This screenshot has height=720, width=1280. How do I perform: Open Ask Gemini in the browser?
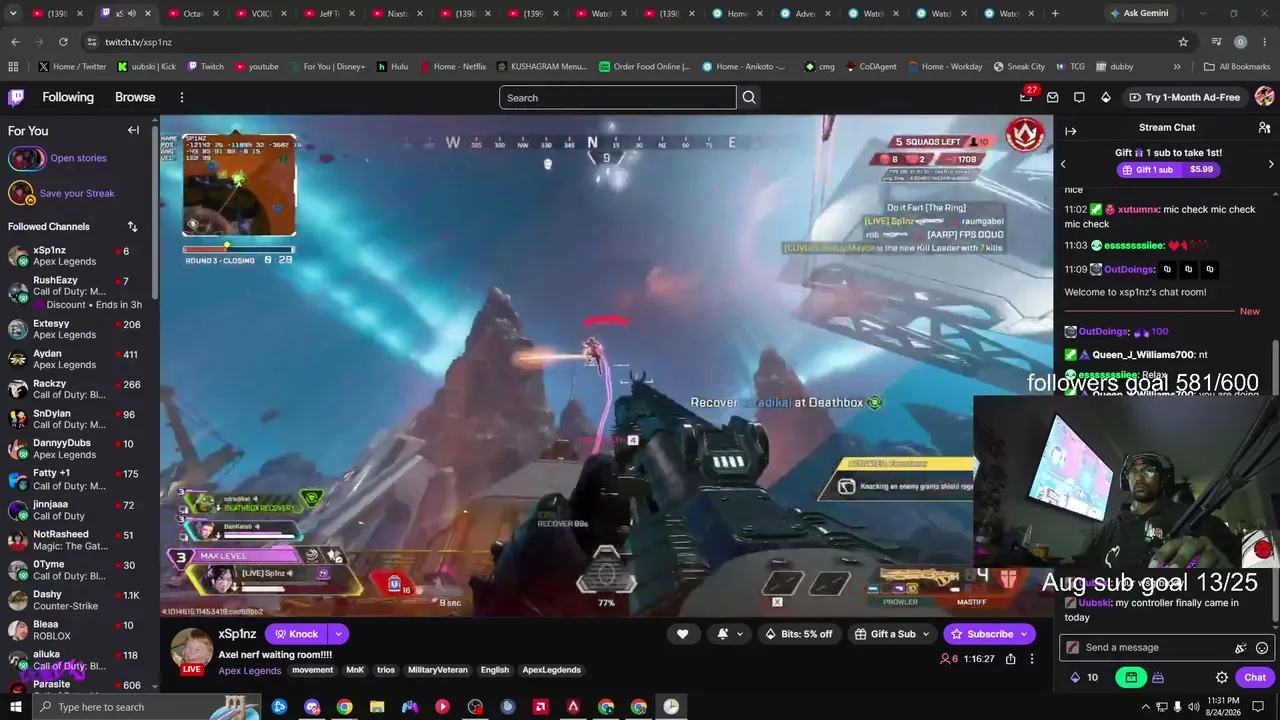click(x=1138, y=14)
